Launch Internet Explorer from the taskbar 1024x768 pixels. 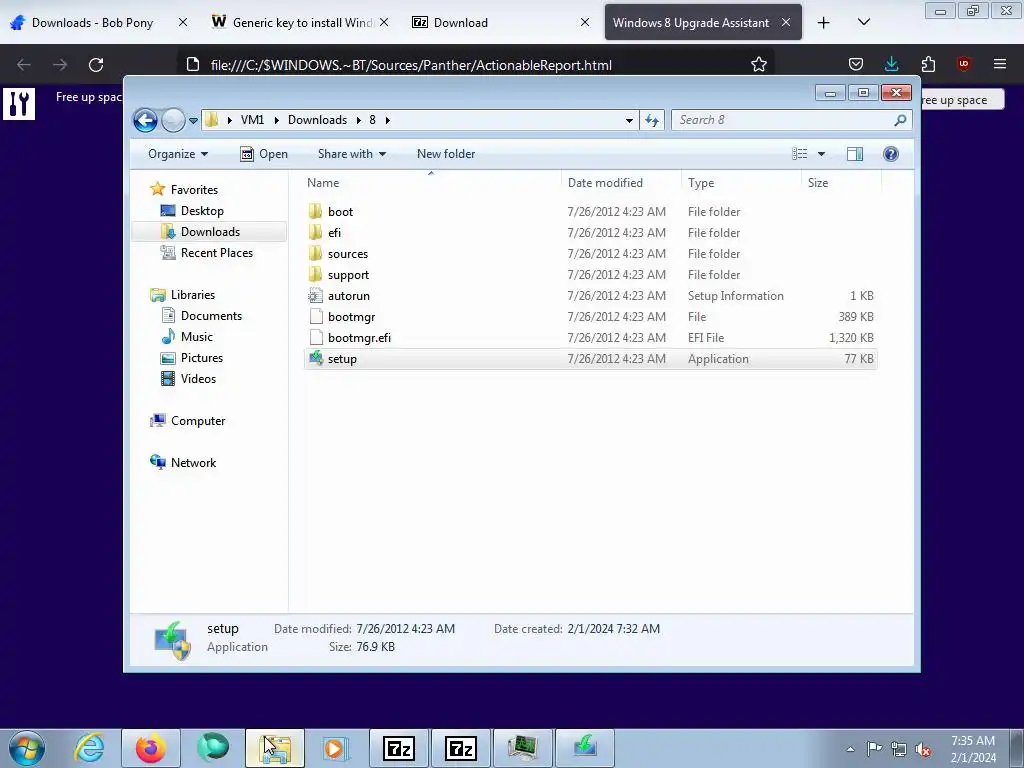click(89, 748)
